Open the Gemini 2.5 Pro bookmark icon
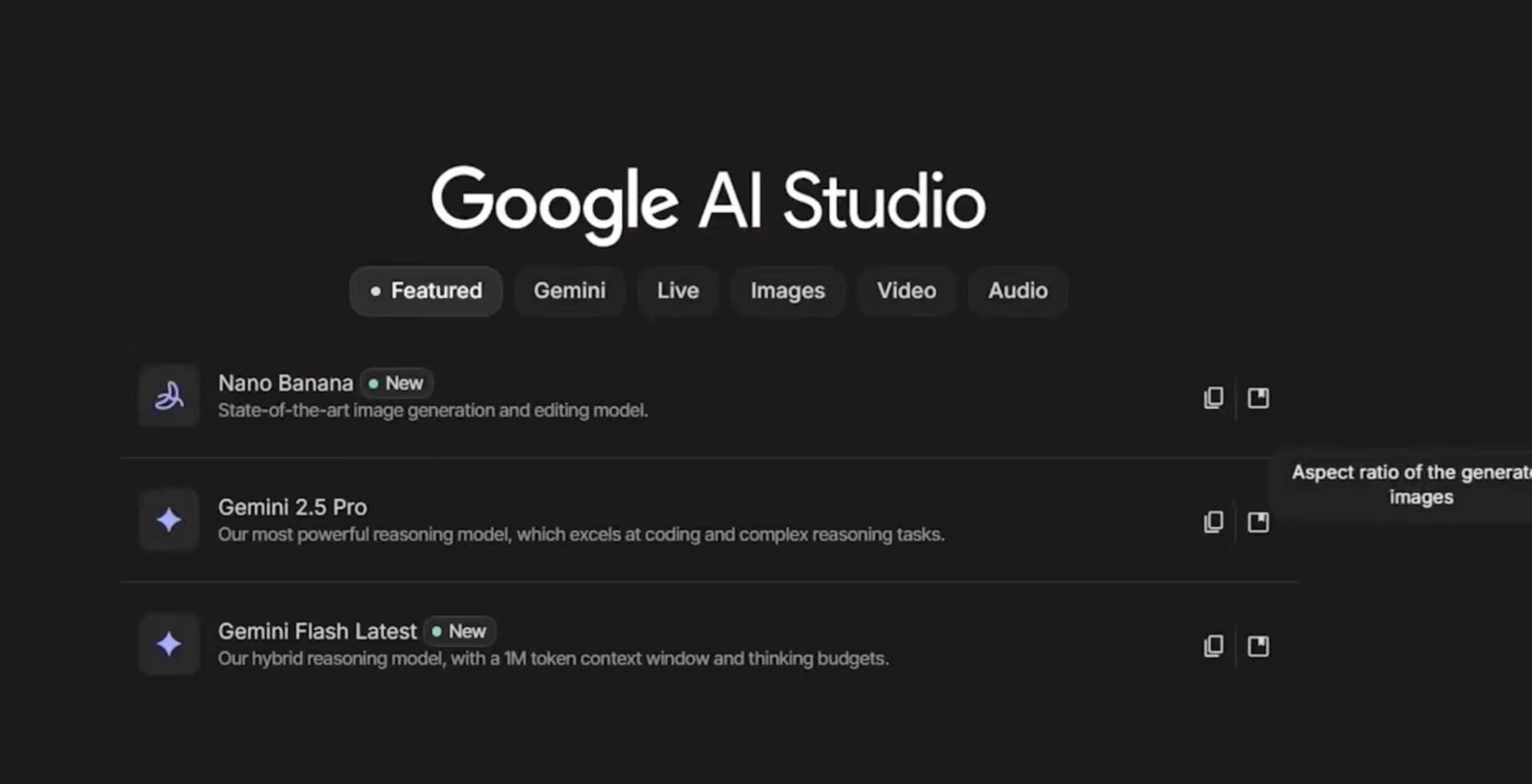 (1258, 522)
